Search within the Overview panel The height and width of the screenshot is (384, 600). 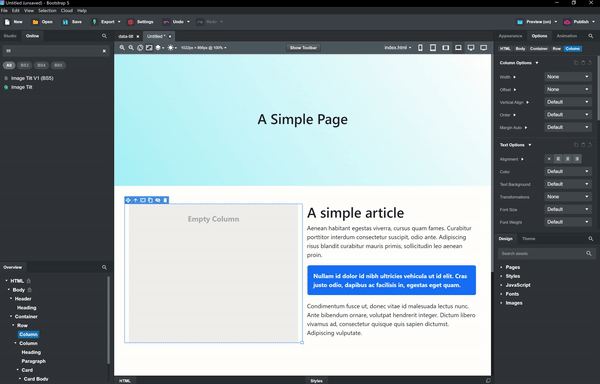click(x=104, y=267)
